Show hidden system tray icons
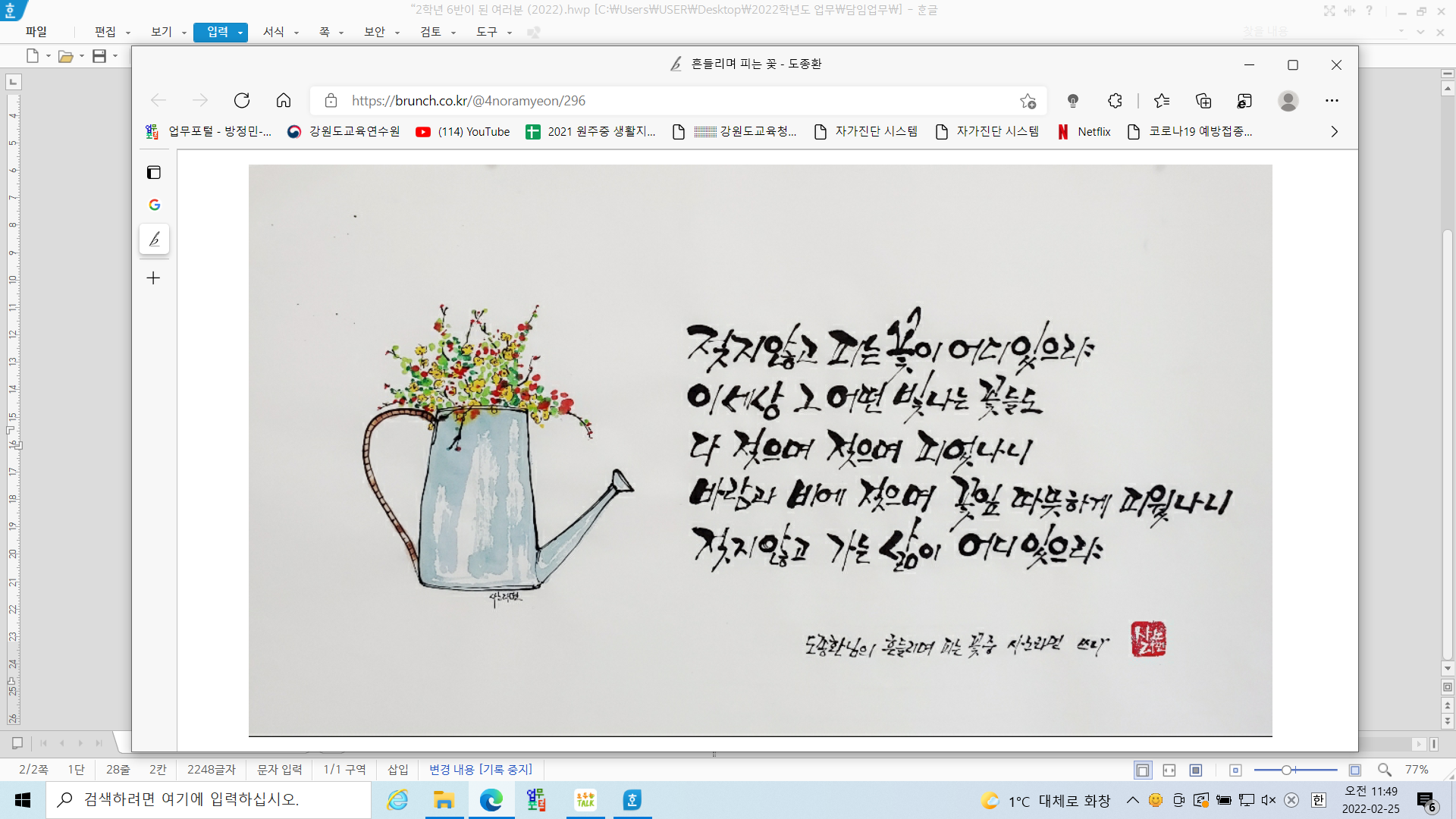The height and width of the screenshot is (819, 1456). coord(1132,800)
